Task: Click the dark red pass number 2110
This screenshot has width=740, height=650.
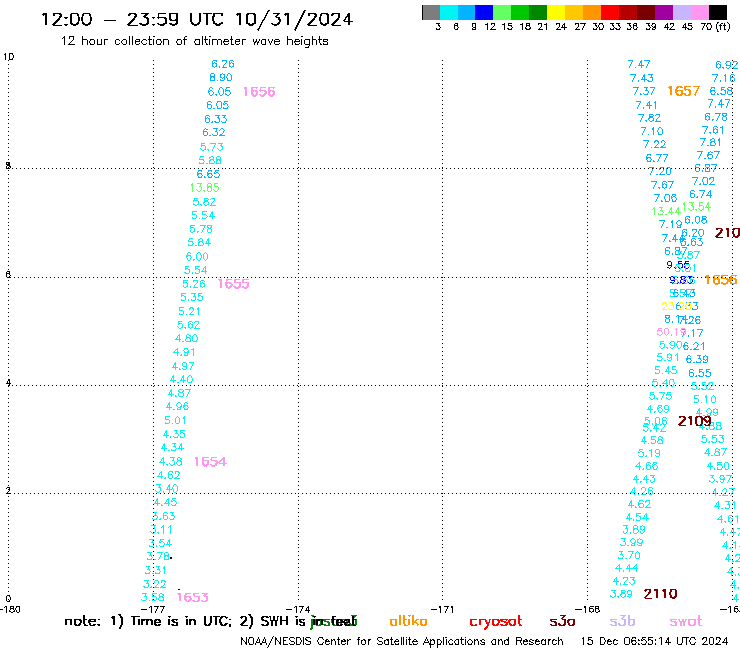Action: click(660, 594)
